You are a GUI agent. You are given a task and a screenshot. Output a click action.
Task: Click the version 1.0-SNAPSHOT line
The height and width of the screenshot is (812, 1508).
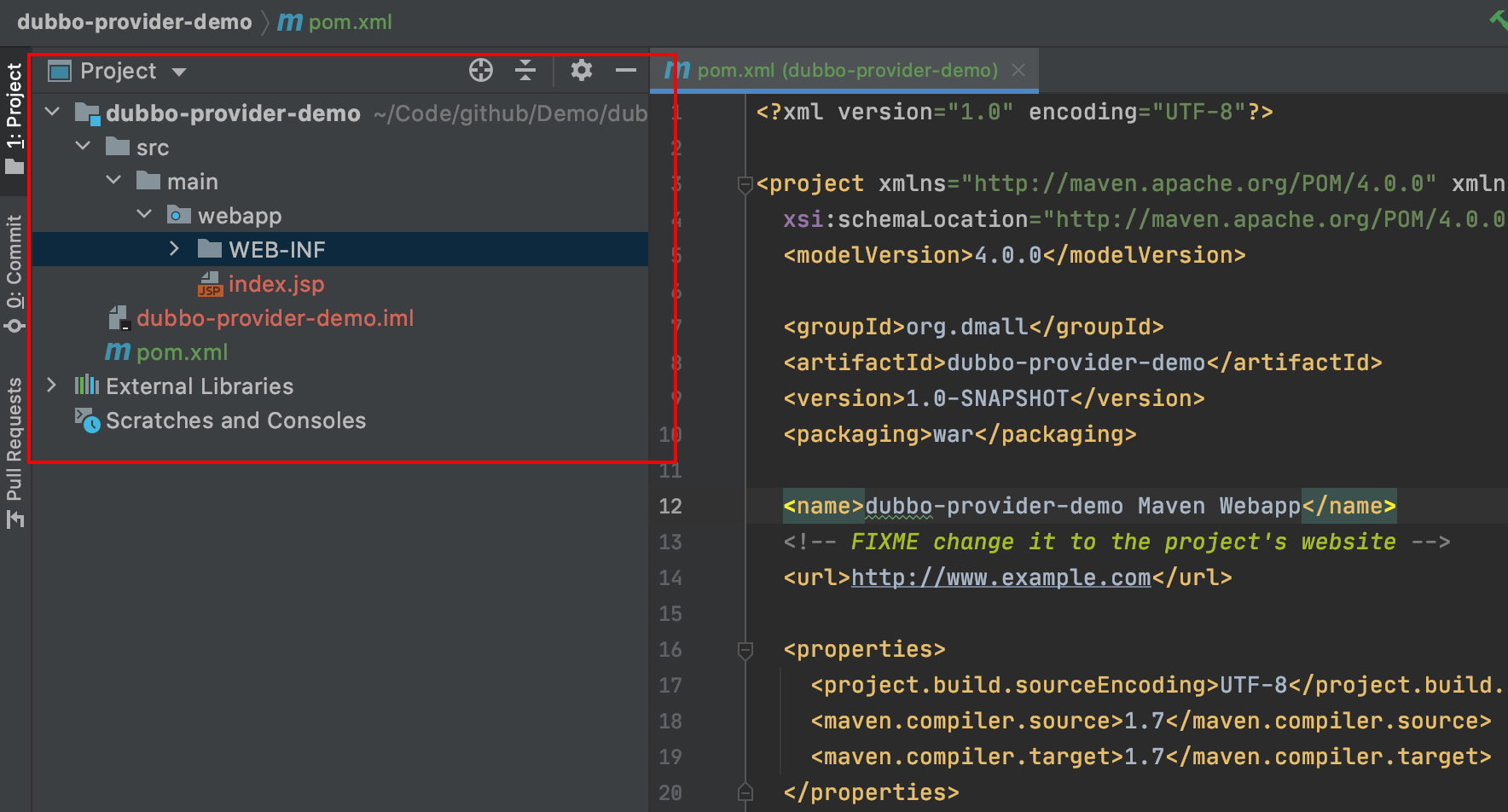point(994,398)
